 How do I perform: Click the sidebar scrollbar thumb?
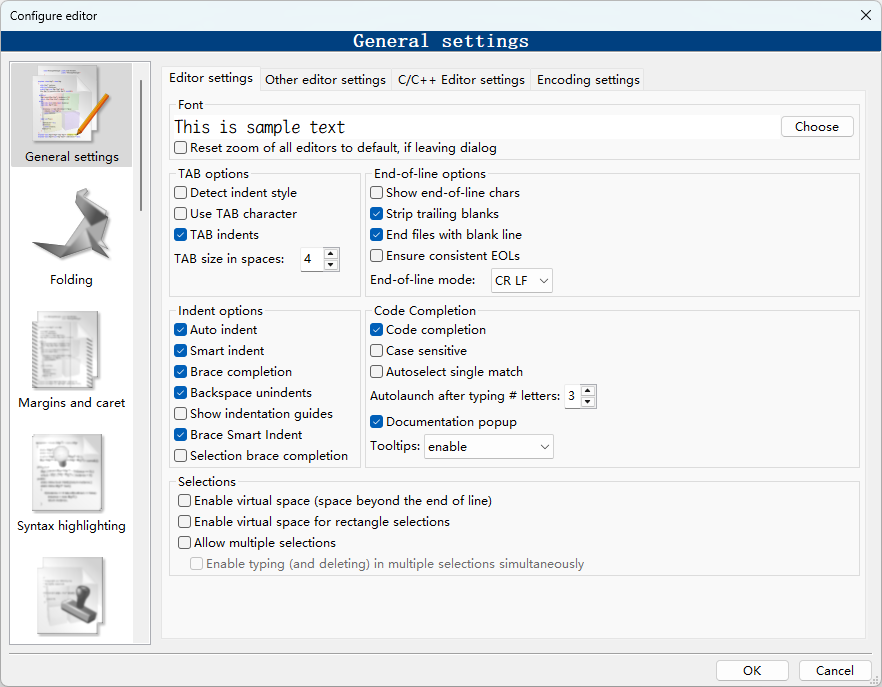(x=141, y=145)
